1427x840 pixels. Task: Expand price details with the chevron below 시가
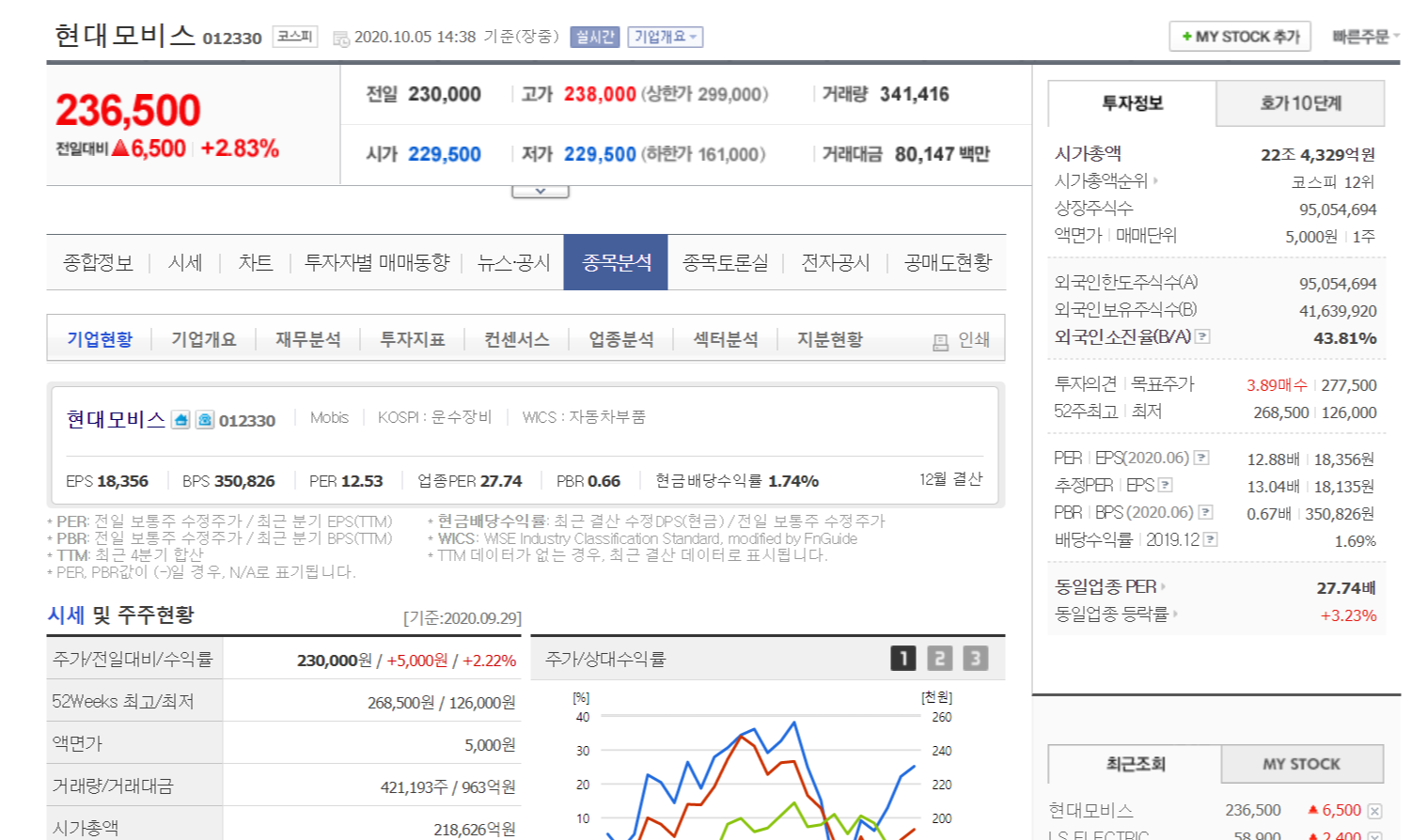541,191
